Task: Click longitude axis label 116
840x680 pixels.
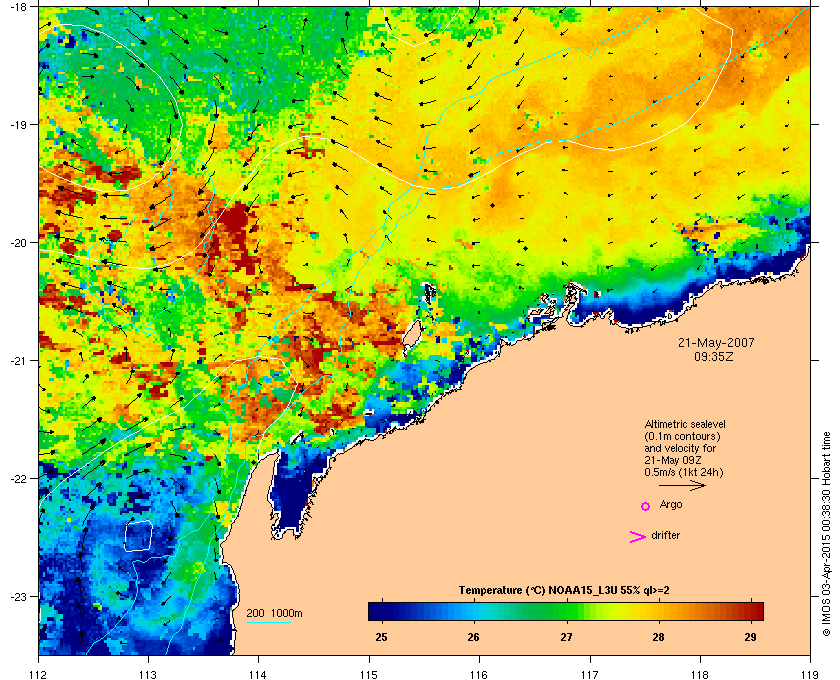Action: pos(479,675)
